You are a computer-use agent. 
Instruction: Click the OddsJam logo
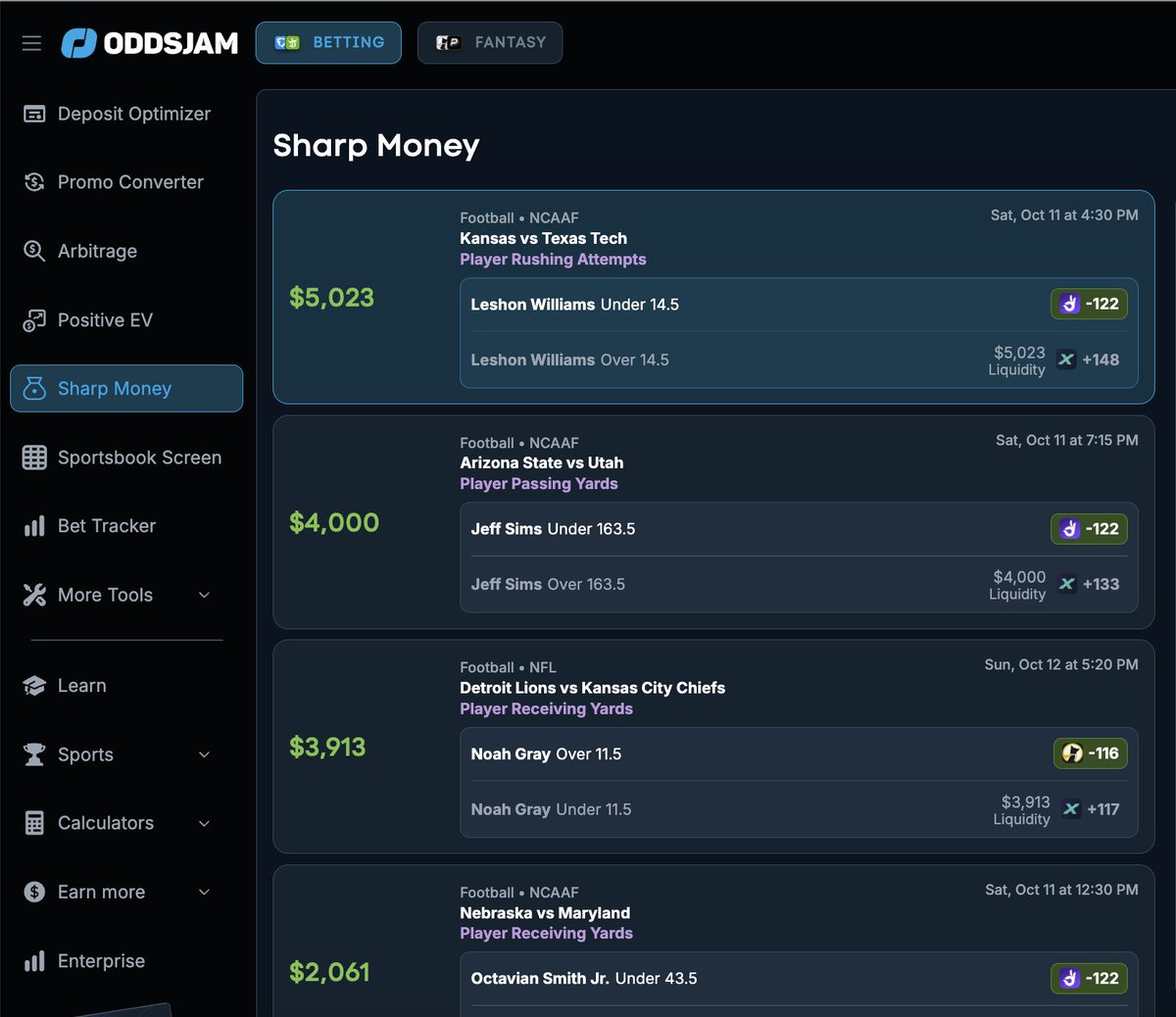coord(150,43)
